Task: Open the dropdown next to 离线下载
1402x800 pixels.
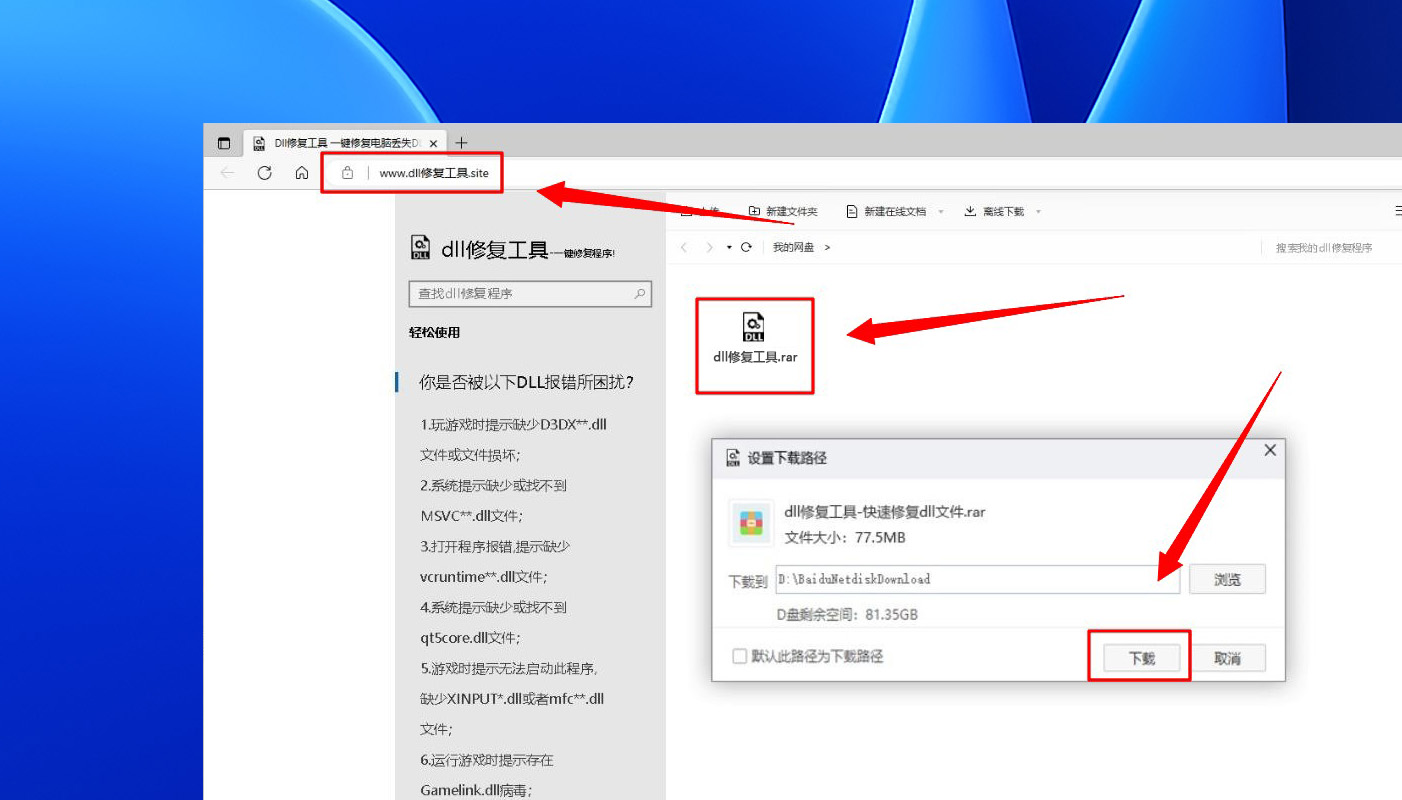Action: (1039, 211)
